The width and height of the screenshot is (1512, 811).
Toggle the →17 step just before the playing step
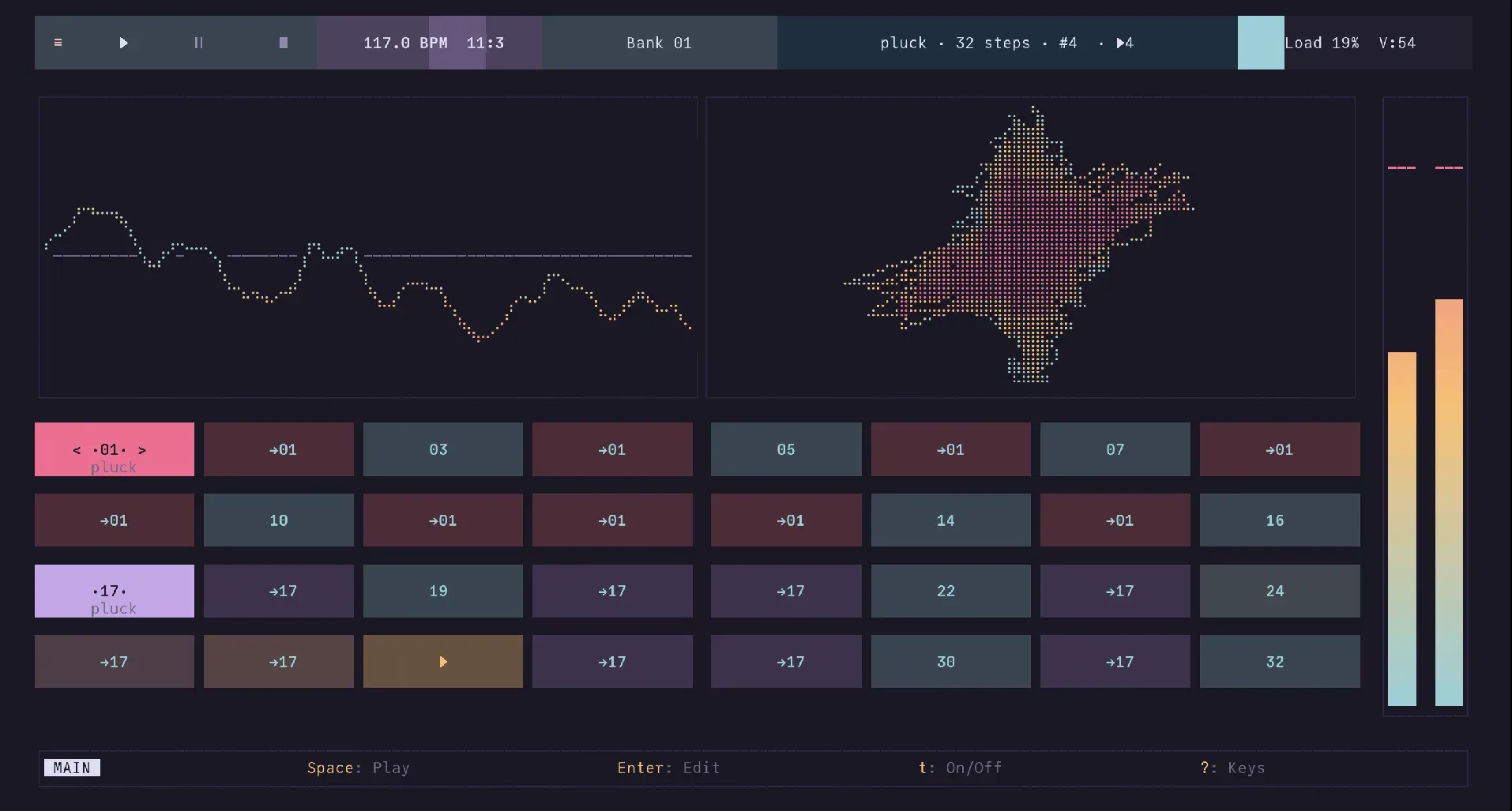point(279,662)
